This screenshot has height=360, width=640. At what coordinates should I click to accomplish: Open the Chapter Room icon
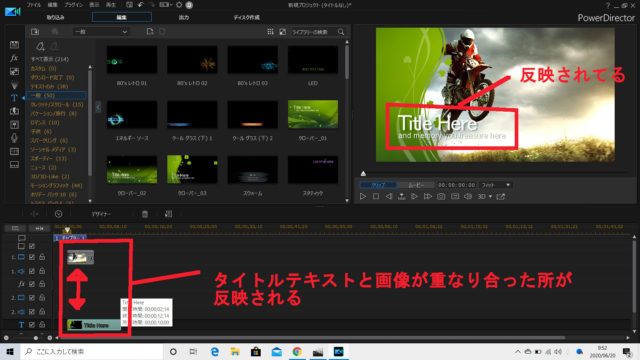14,151
